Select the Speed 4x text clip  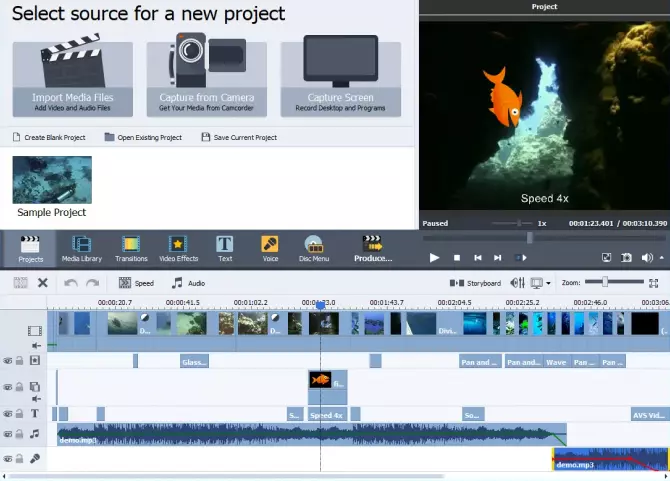click(x=327, y=415)
